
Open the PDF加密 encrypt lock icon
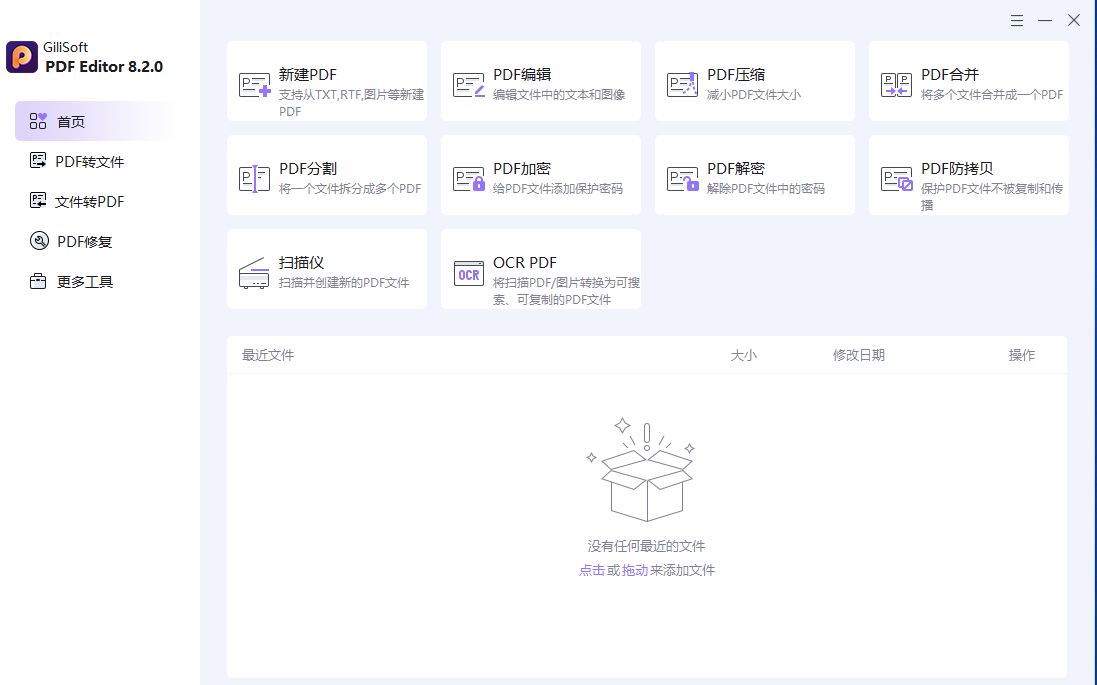[x=469, y=179]
